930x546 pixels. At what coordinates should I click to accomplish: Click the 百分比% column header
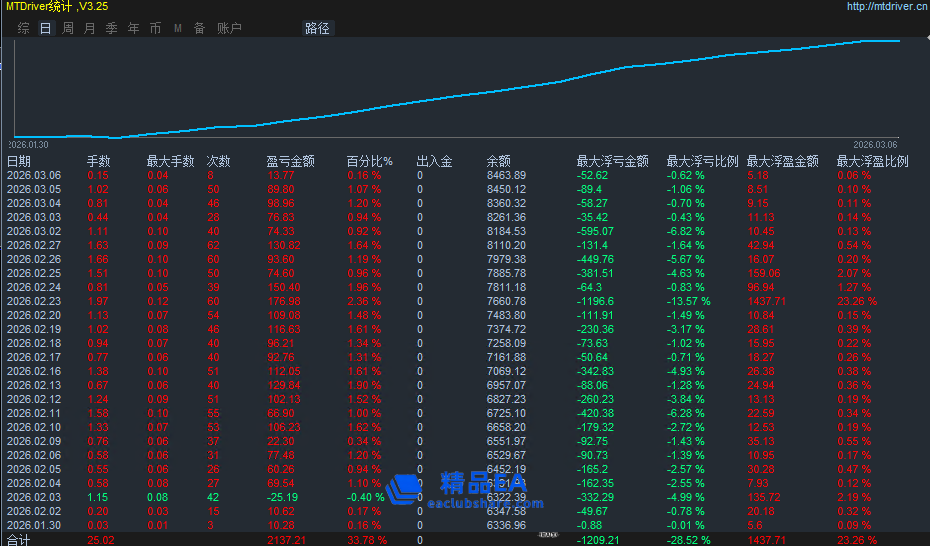(370, 161)
